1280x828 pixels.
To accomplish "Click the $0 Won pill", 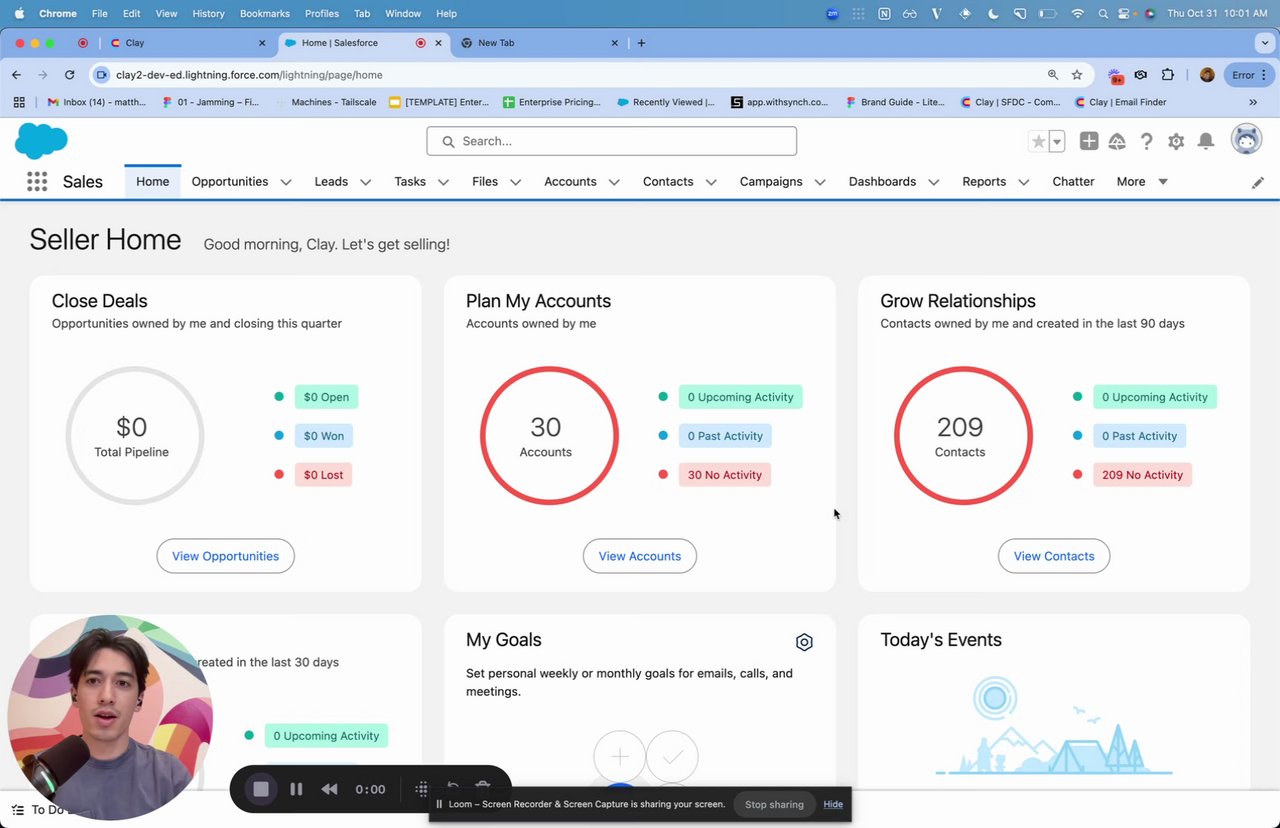I will (x=324, y=436).
